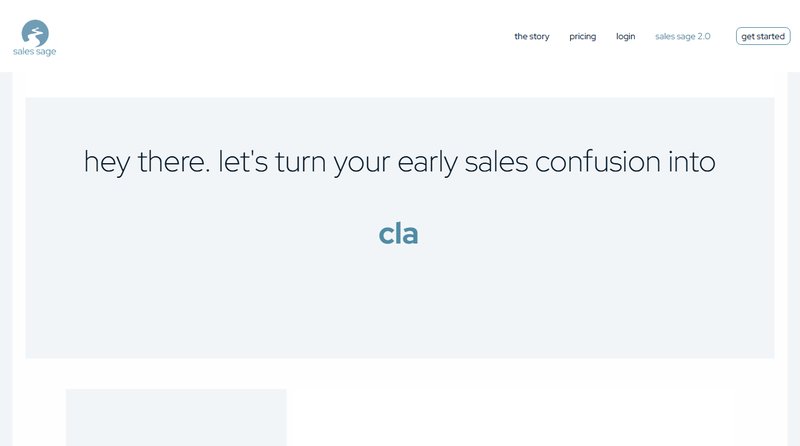Click empty header space left of "the story"
This screenshot has height=446, width=800.
[x=300, y=36]
